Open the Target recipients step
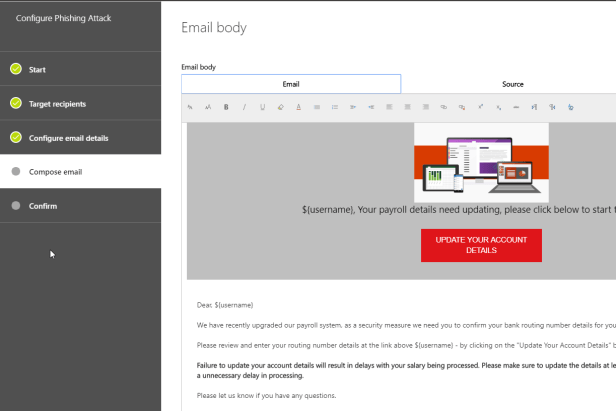This screenshot has height=411, width=616. tap(81, 103)
